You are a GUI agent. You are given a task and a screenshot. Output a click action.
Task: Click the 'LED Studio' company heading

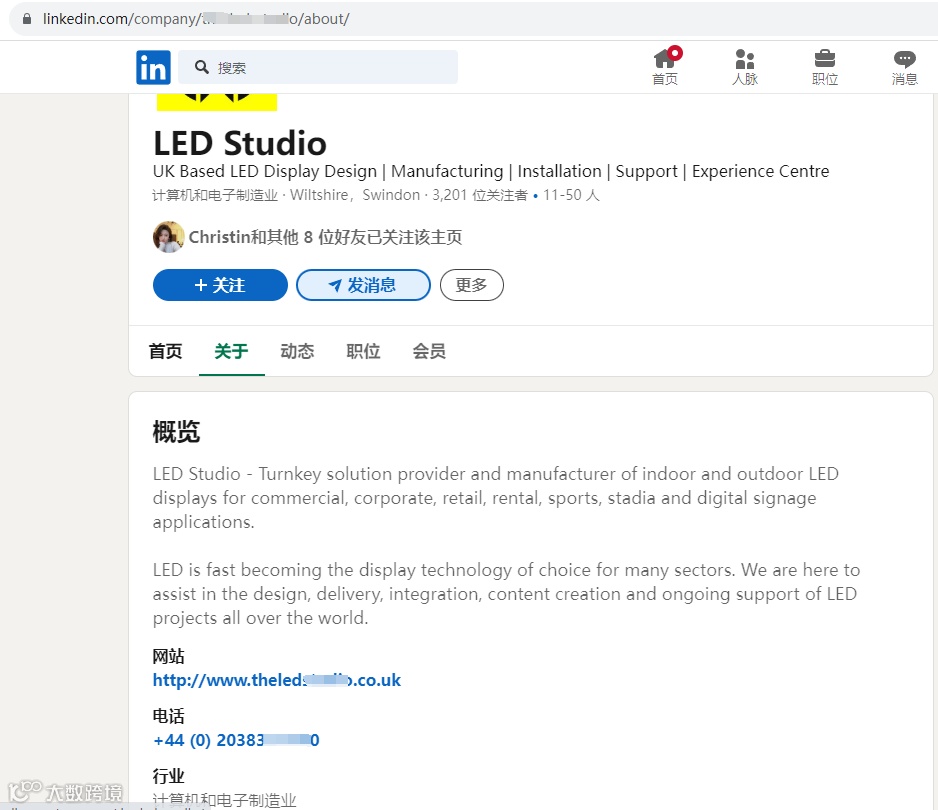click(239, 143)
